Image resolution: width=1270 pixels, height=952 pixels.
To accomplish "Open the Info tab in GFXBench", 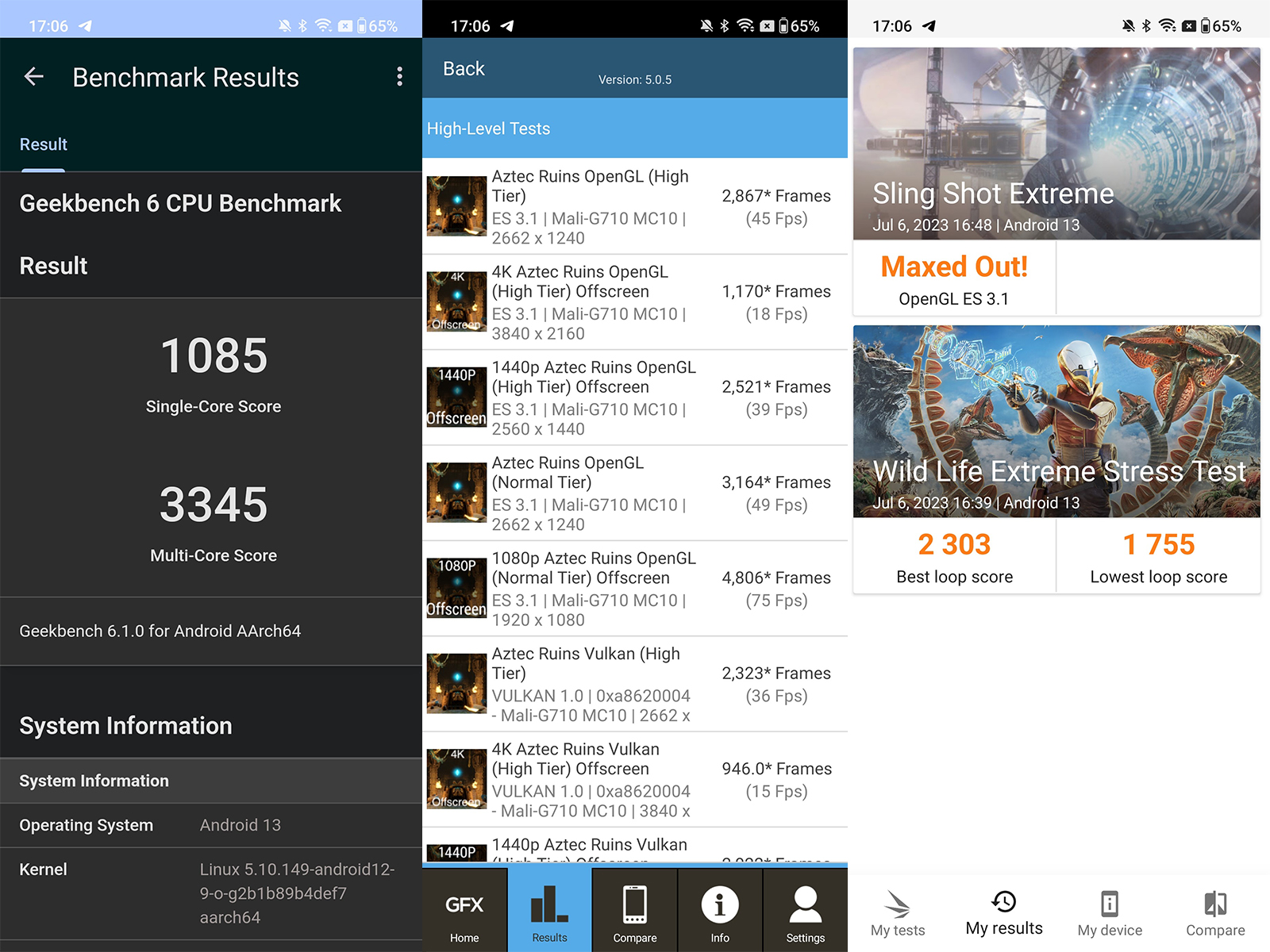I will tap(720, 910).
